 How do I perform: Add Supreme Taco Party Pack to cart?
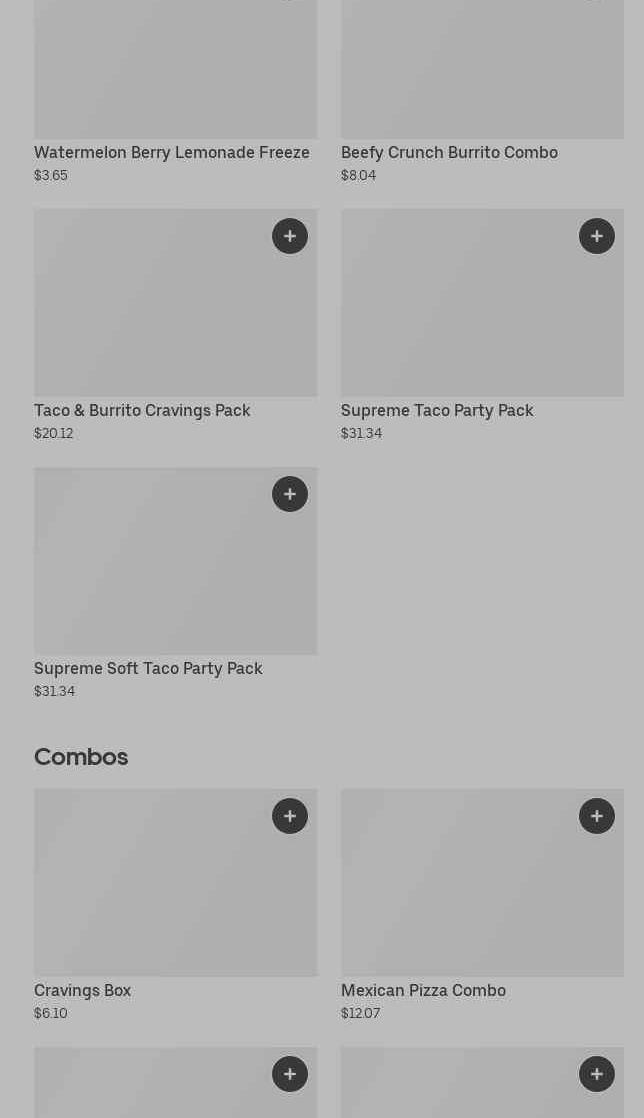[597, 236]
